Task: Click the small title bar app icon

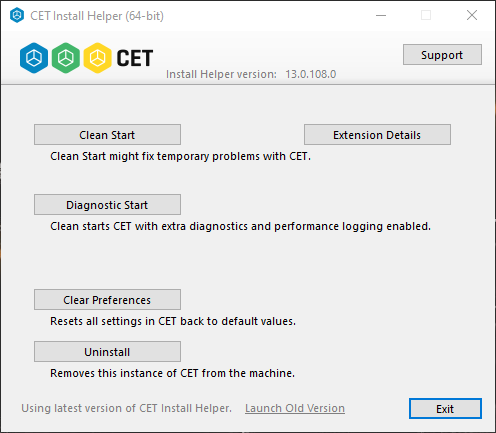Action: [x=17, y=15]
